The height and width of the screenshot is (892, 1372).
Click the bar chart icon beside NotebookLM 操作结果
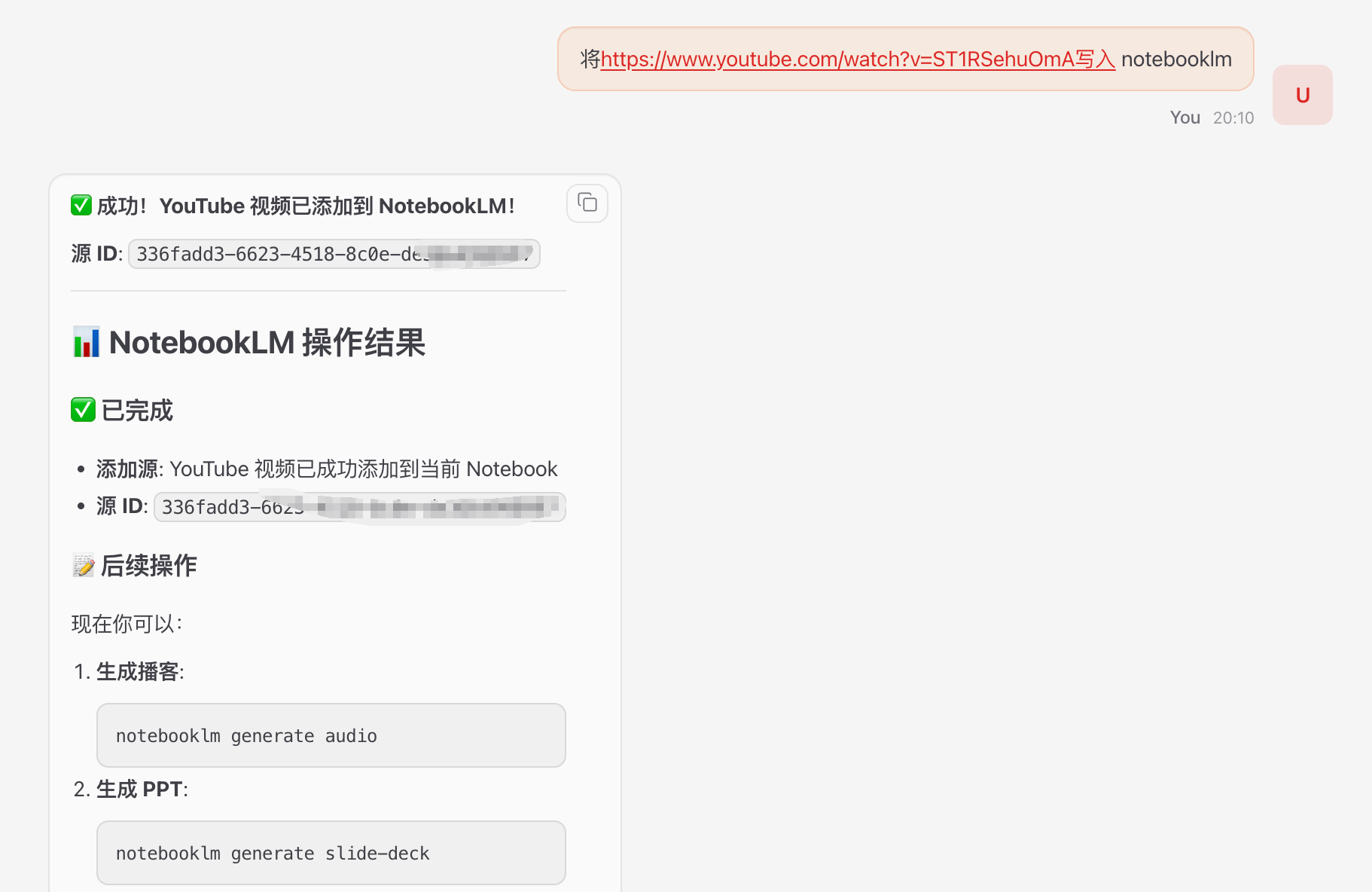85,342
